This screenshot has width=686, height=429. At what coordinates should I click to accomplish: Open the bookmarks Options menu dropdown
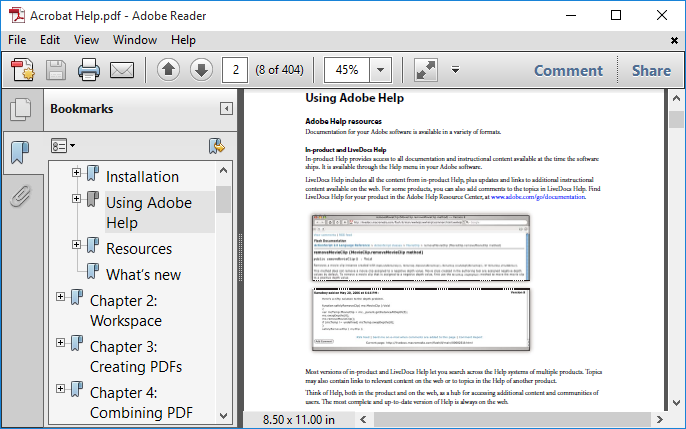(x=63, y=146)
